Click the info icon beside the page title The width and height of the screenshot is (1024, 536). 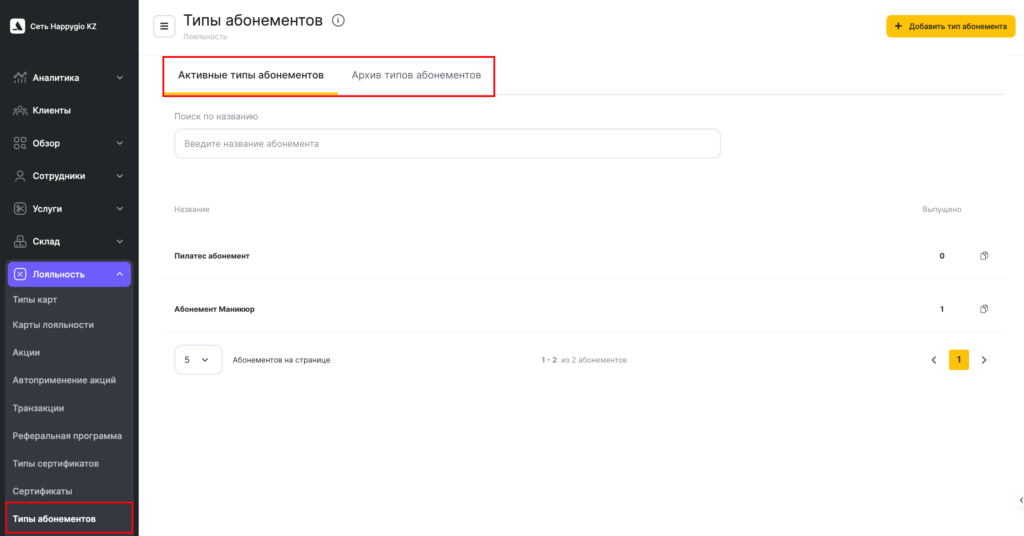(338, 20)
